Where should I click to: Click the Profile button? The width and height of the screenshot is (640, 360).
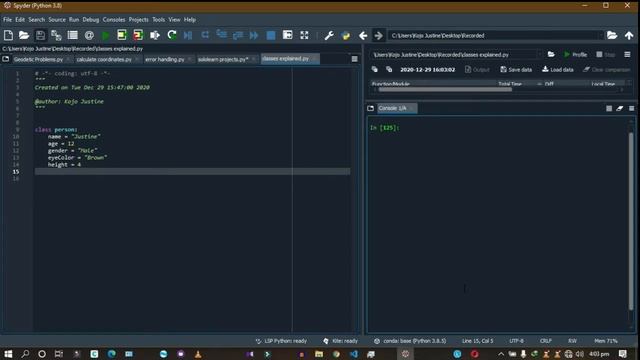[x=575, y=55]
